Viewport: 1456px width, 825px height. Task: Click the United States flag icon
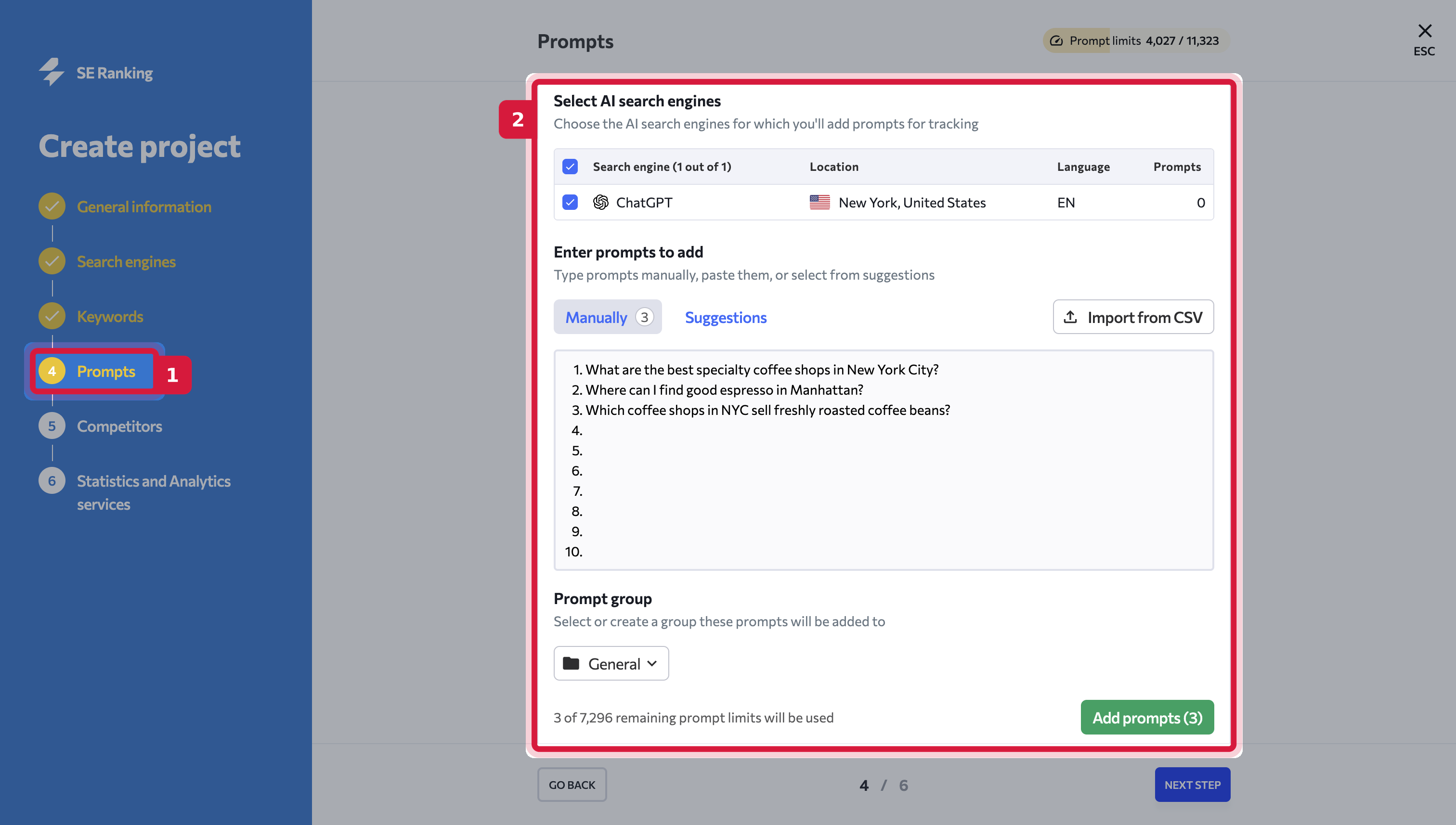pos(819,202)
